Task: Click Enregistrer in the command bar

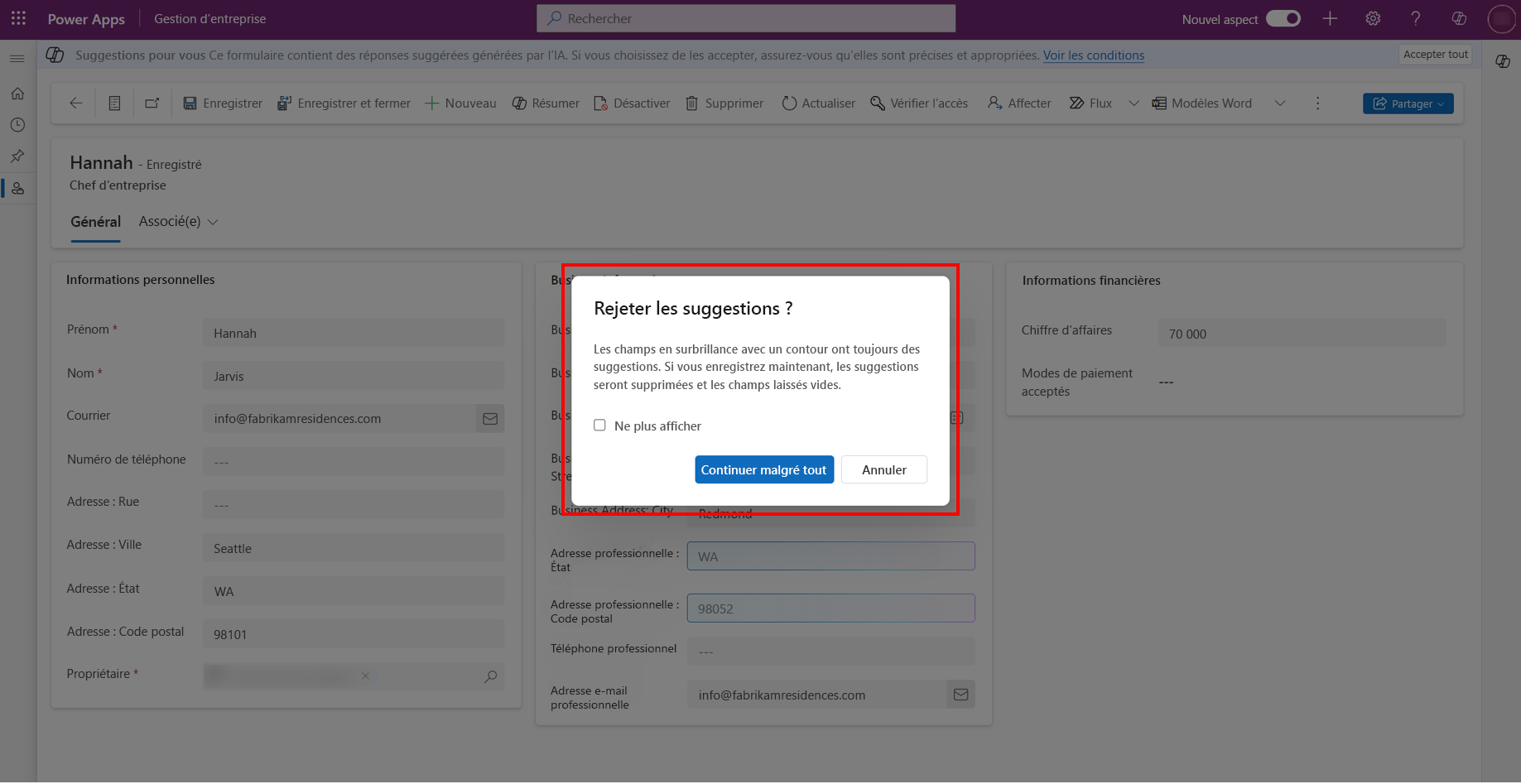Action: [x=223, y=103]
